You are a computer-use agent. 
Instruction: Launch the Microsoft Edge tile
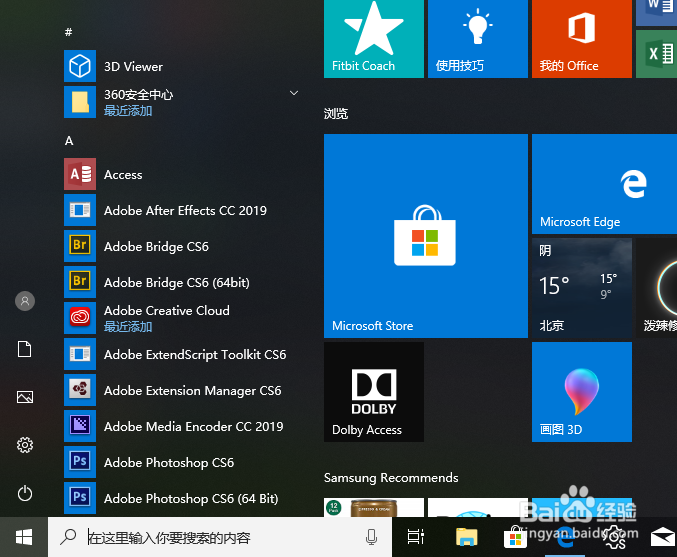(x=604, y=184)
